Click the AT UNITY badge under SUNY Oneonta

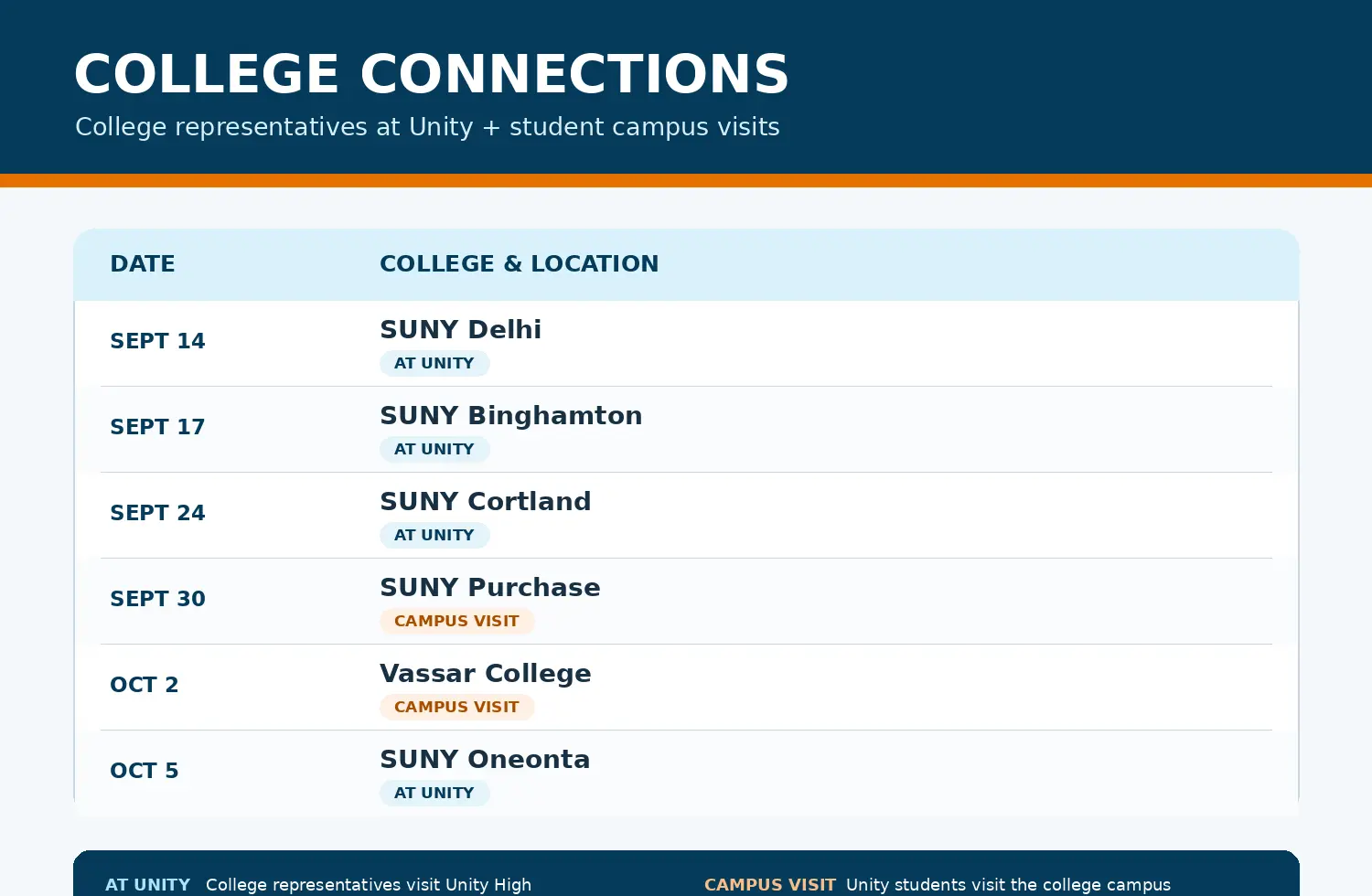click(x=434, y=794)
